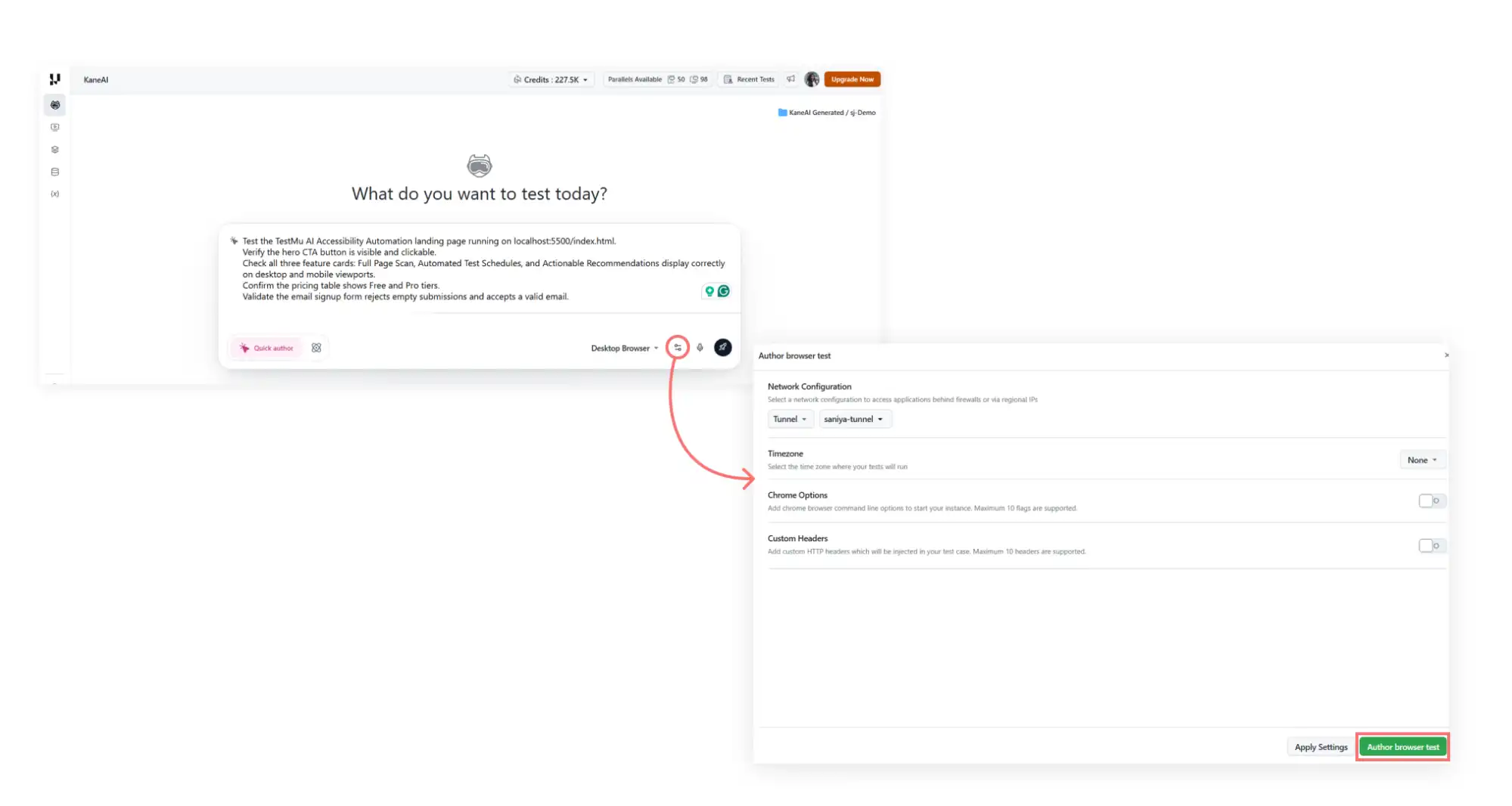
Task: Open the Timezone None dropdown
Action: click(x=1422, y=460)
